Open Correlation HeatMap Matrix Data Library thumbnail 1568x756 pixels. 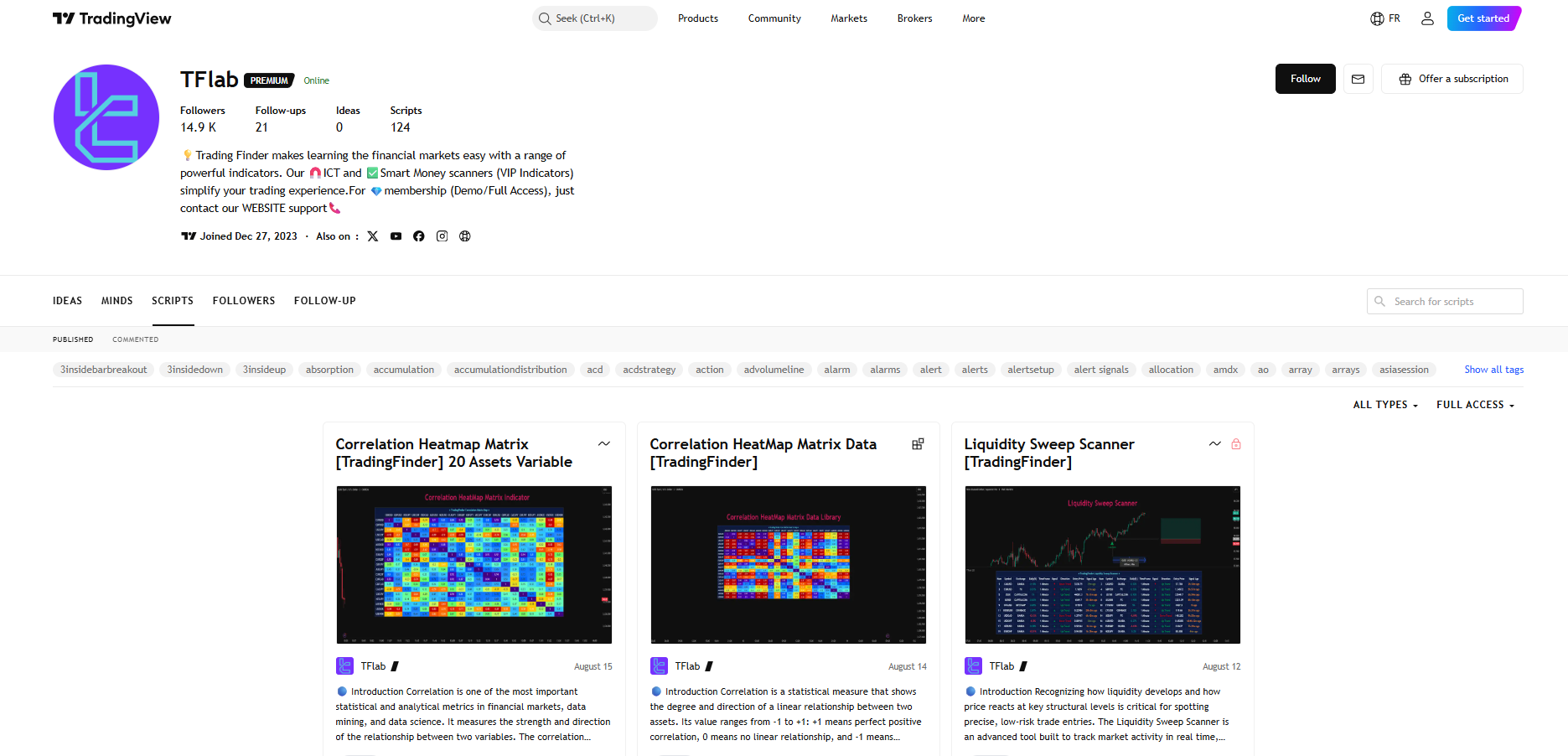click(789, 565)
